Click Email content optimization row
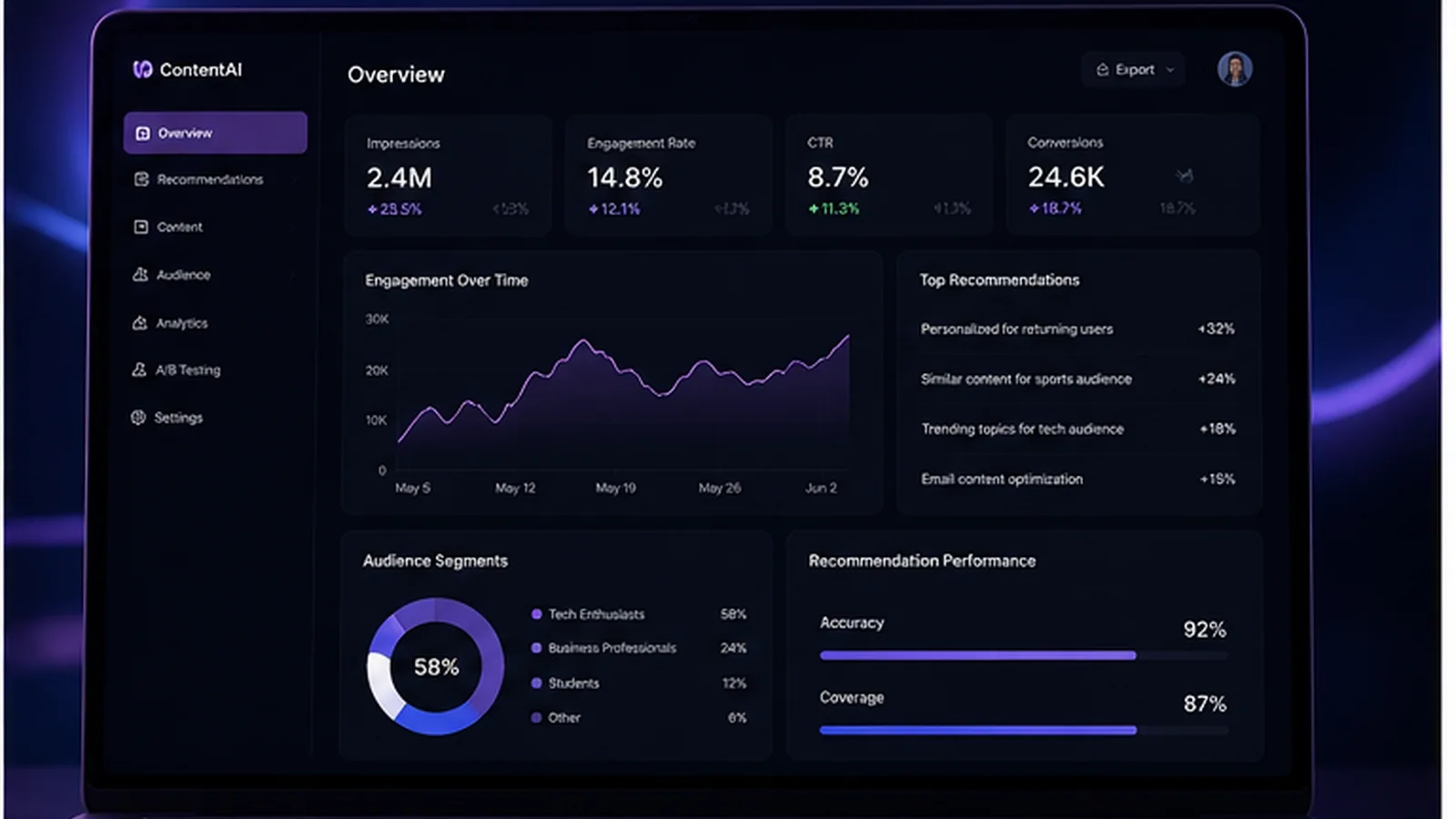The width and height of the screenshot is (1456, 819). [x=1077, y=479]
